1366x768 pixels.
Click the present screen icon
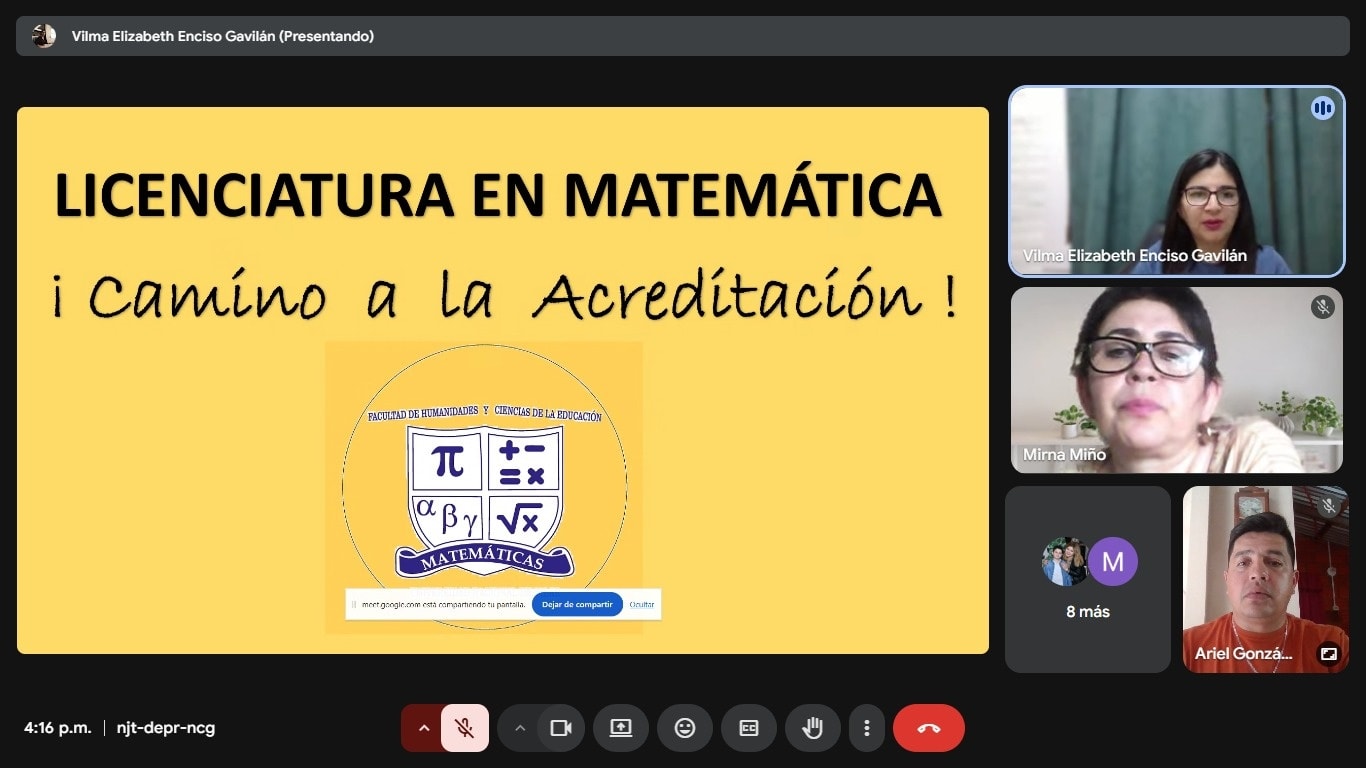click(621, 728)
